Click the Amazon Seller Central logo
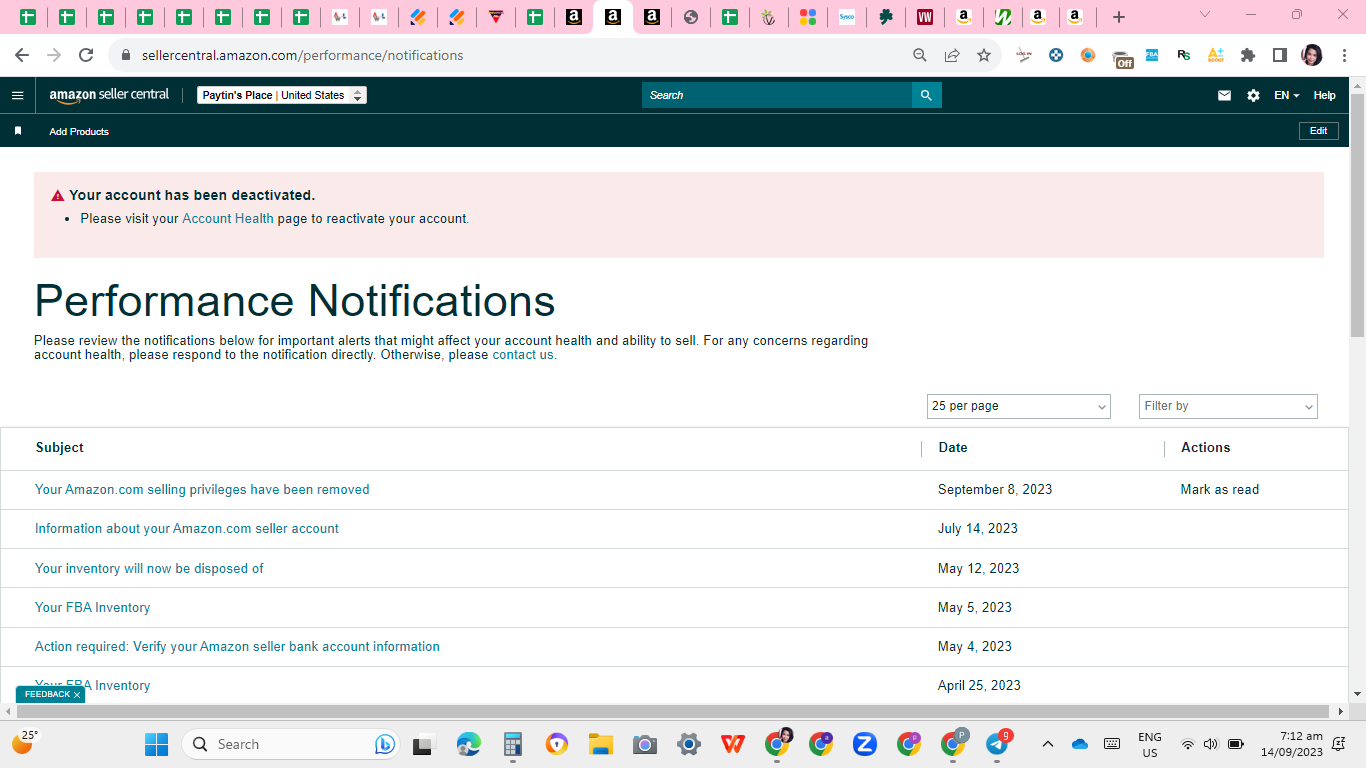This screenshot has width=1366, height=768. (109, 95)
